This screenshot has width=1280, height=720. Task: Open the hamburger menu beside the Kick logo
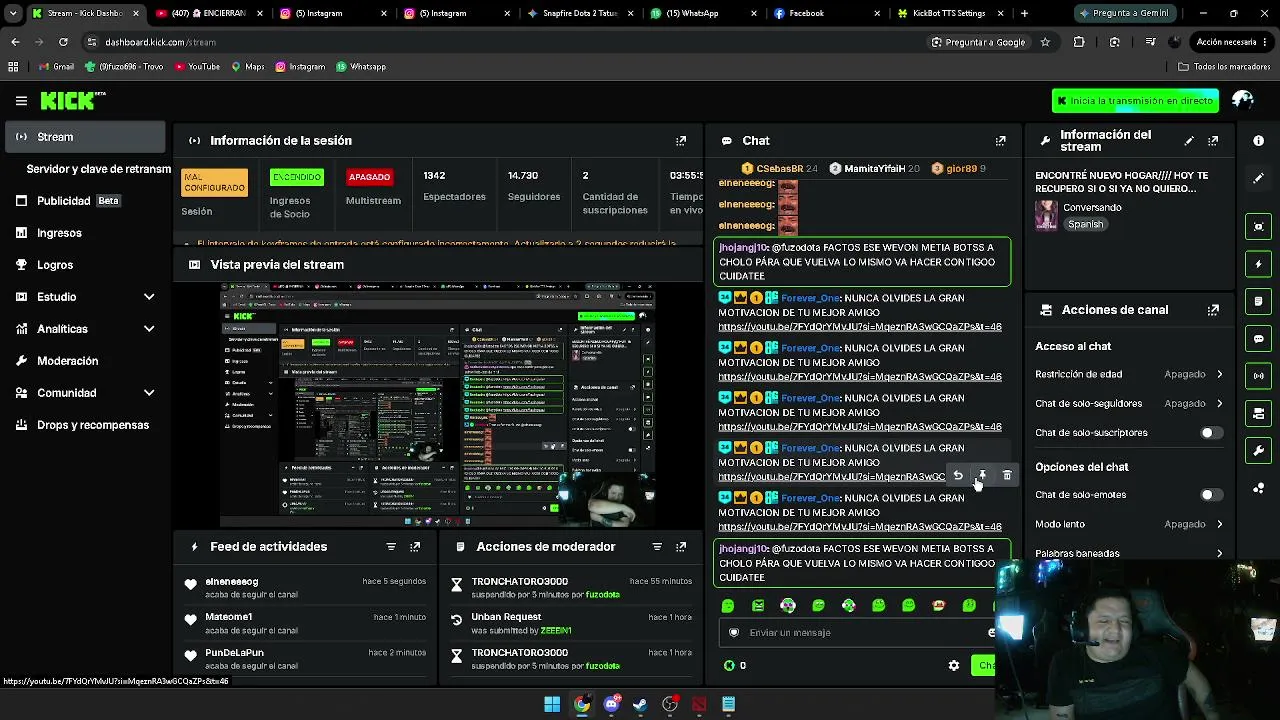(x=21, y=100)
